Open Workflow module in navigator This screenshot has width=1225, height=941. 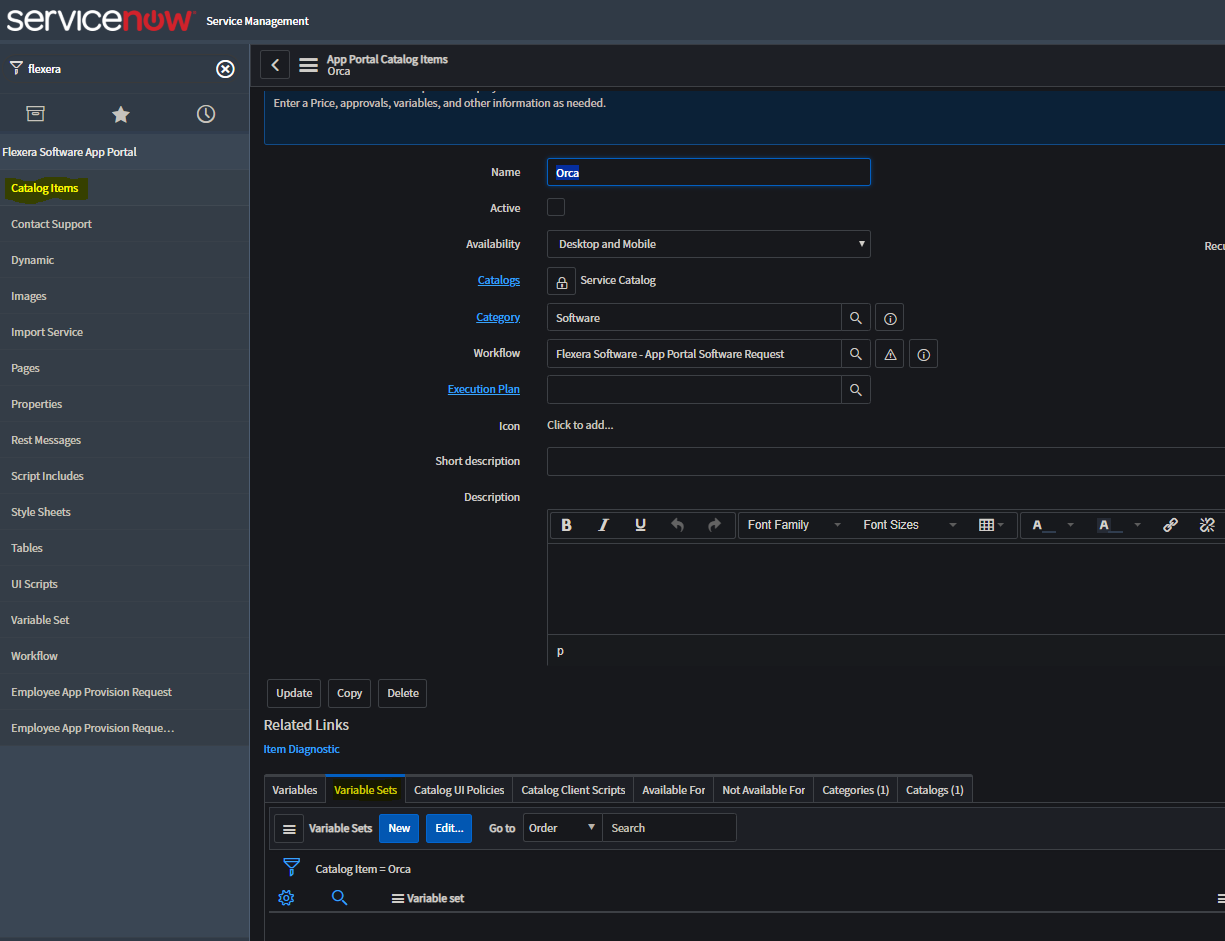pos(35,656)
